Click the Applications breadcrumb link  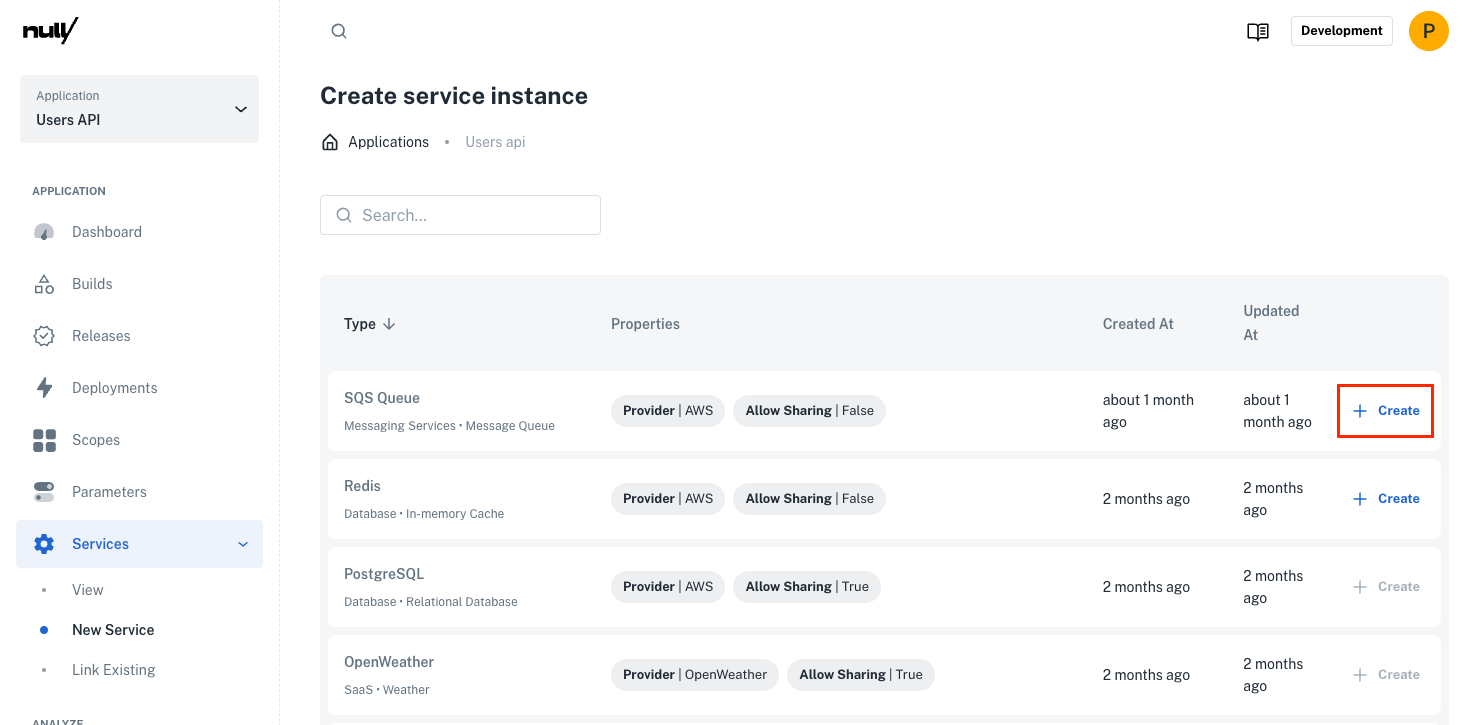pyautogui.click(x=388, y=142)
